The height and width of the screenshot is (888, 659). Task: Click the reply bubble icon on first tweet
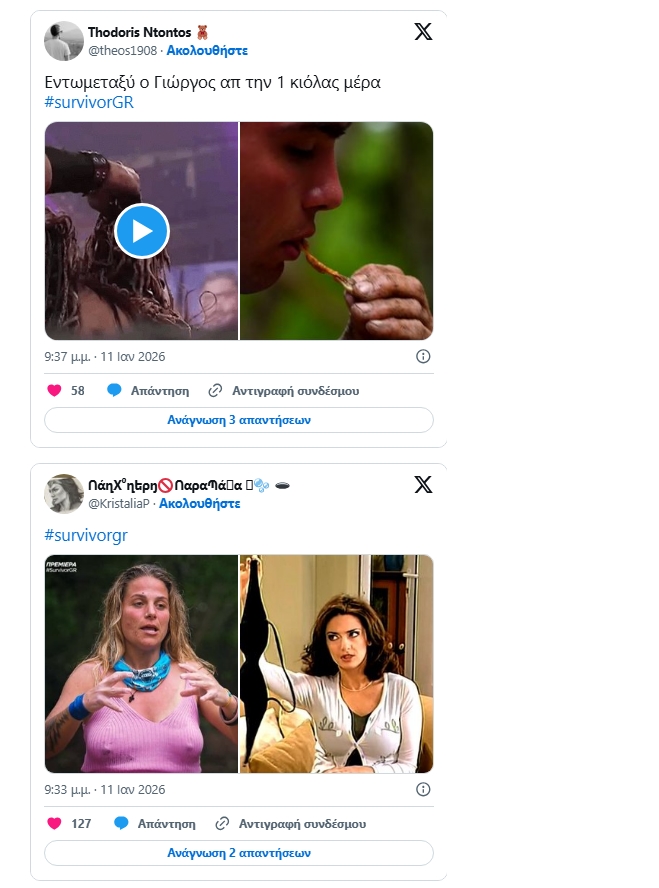click(x=115, y=391)
